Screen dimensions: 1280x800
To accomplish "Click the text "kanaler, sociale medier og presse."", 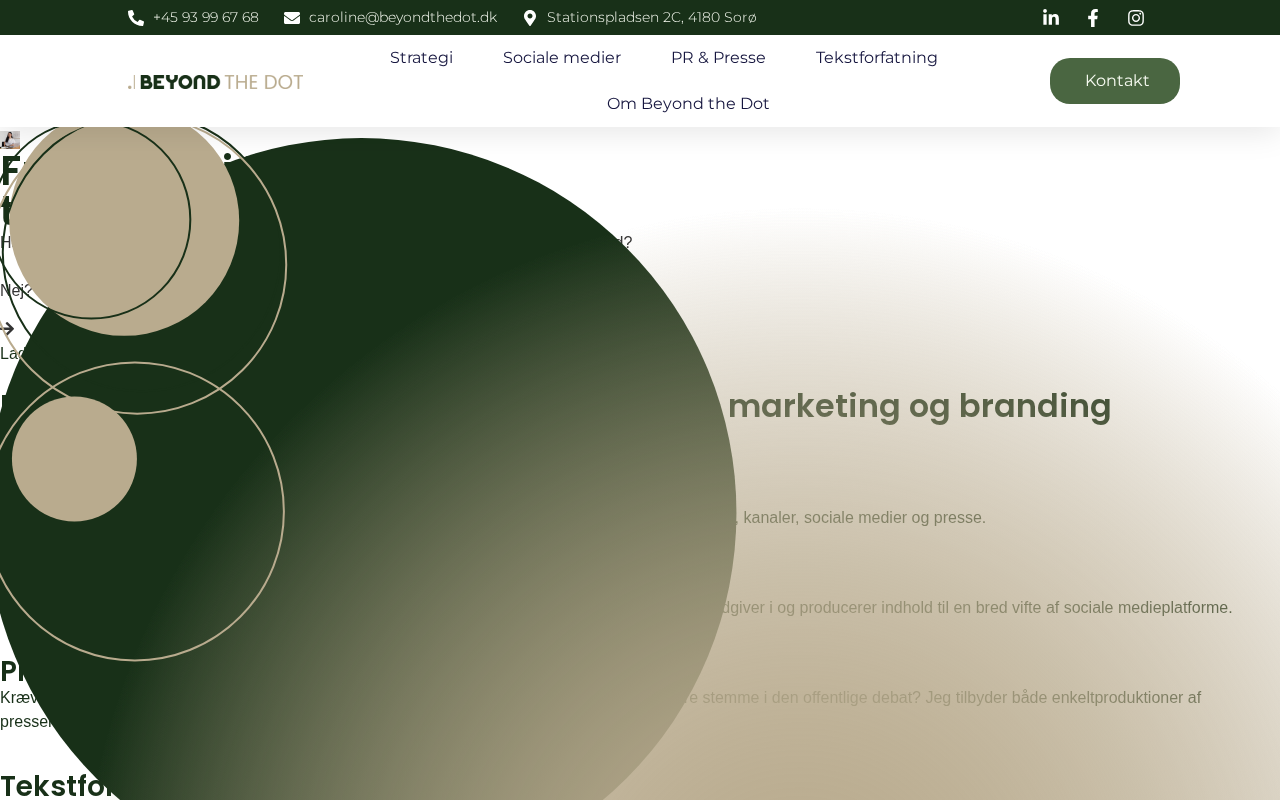I will [864, 518].
